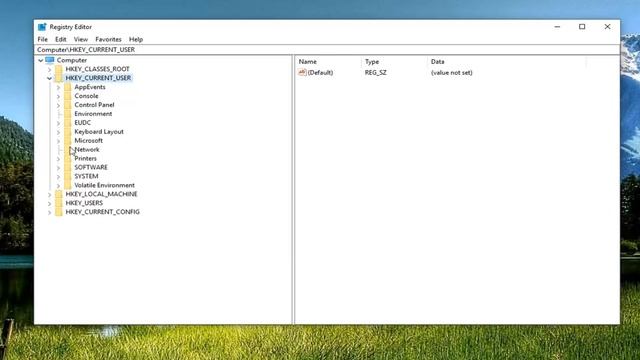Image resolution: width=640 pixels, height=360 pixels.
Task: Open the Favorites menu
Action: click(108, 40)
